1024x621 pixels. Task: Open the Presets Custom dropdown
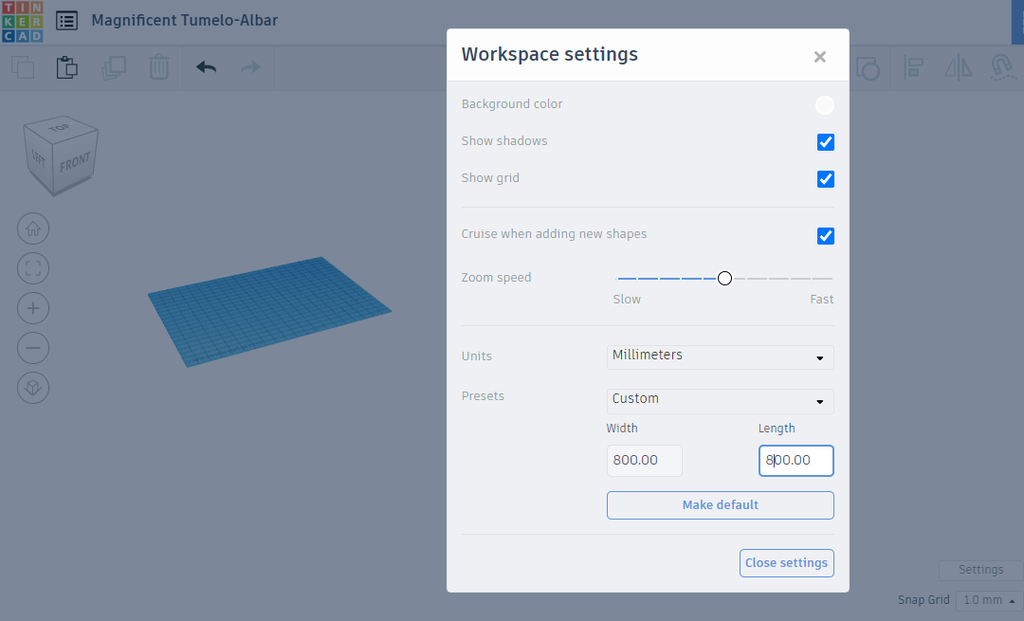click(x=720, y=401)
